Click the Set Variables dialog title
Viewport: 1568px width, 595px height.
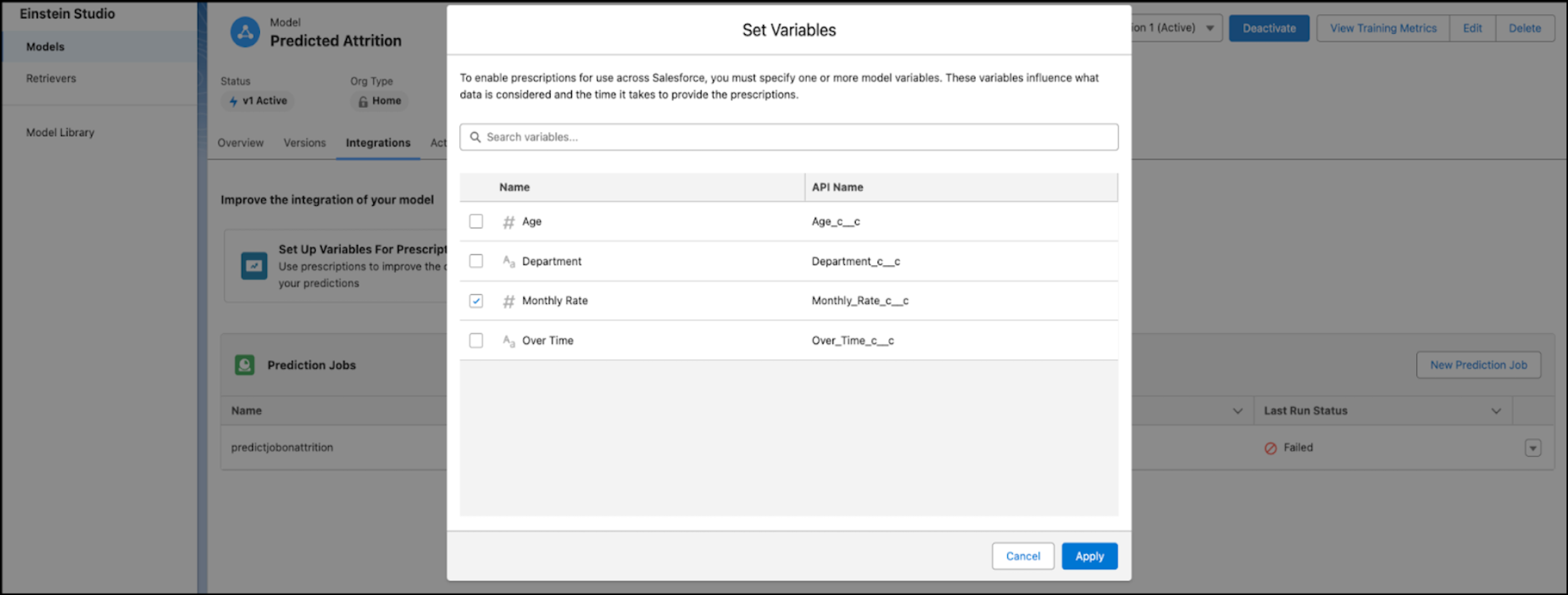click(x=789, y=30)
